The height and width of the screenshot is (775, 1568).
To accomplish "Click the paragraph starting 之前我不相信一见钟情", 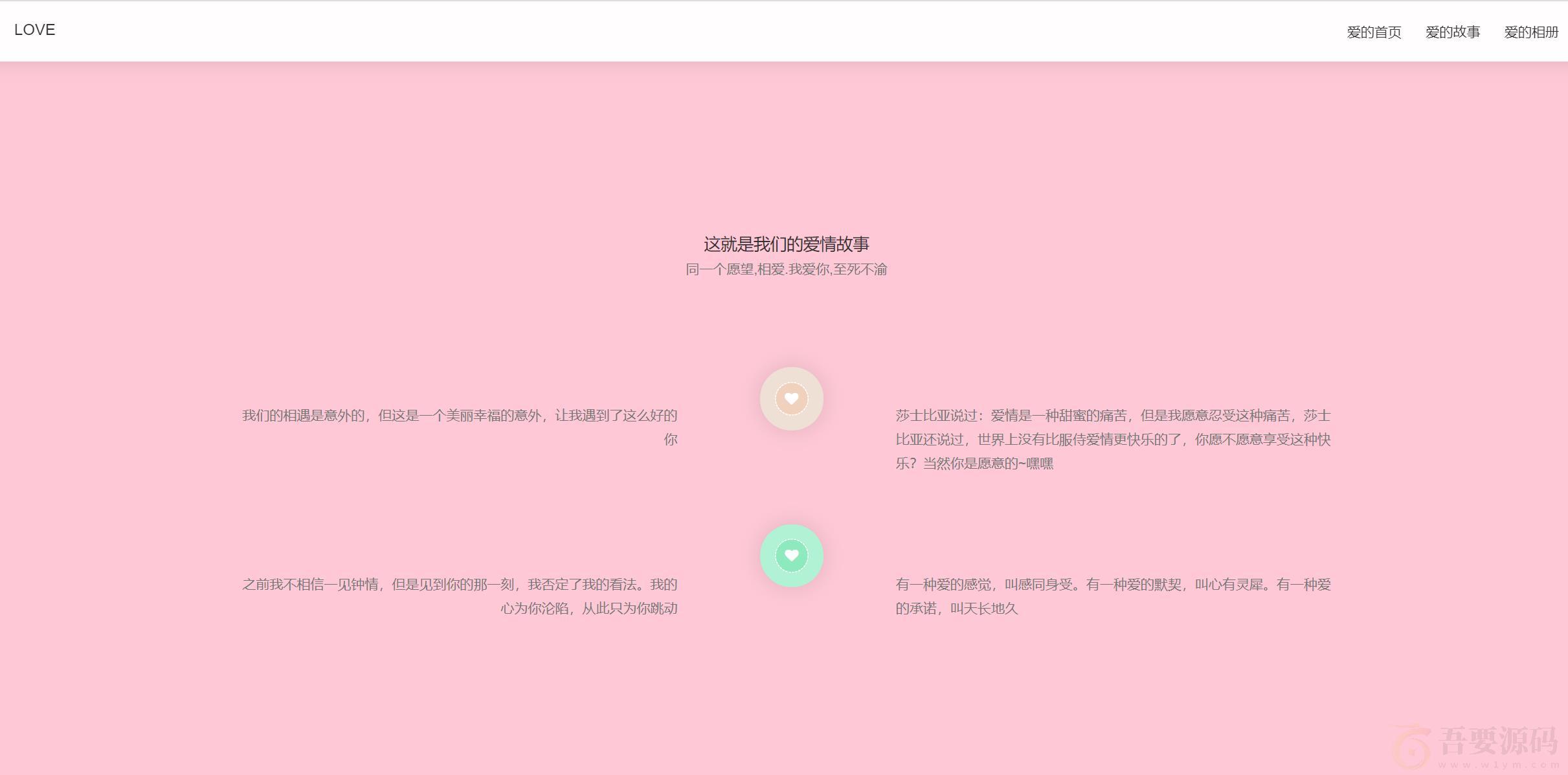I will 460,596.
